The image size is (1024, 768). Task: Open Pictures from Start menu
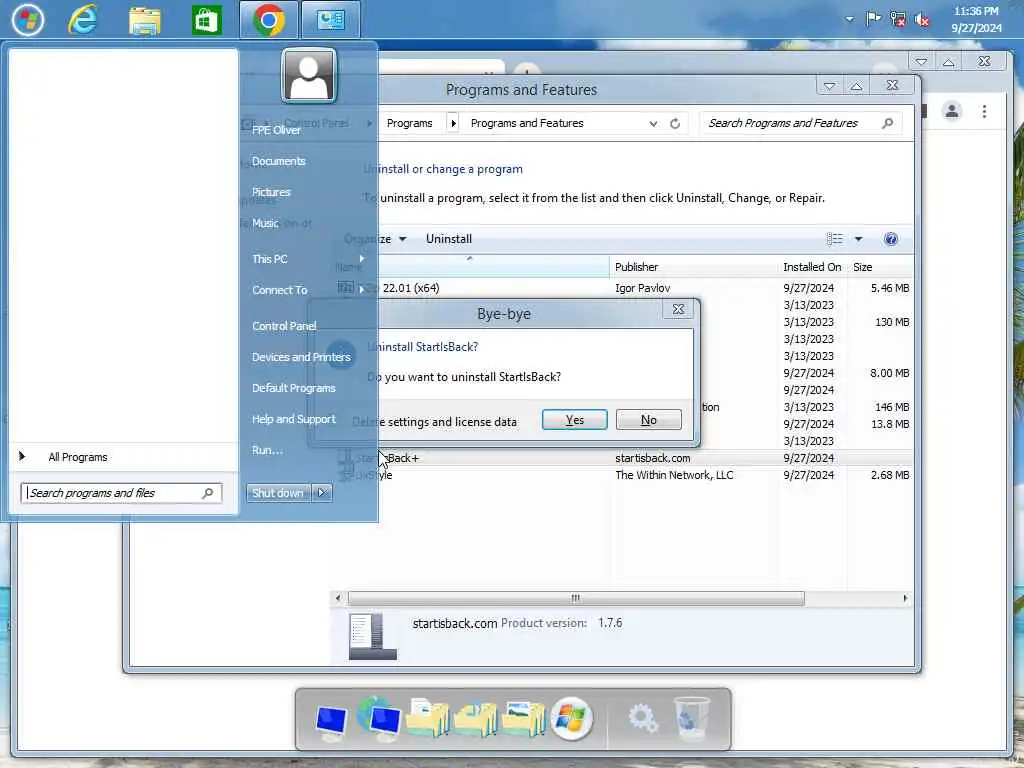coord(271,192)
